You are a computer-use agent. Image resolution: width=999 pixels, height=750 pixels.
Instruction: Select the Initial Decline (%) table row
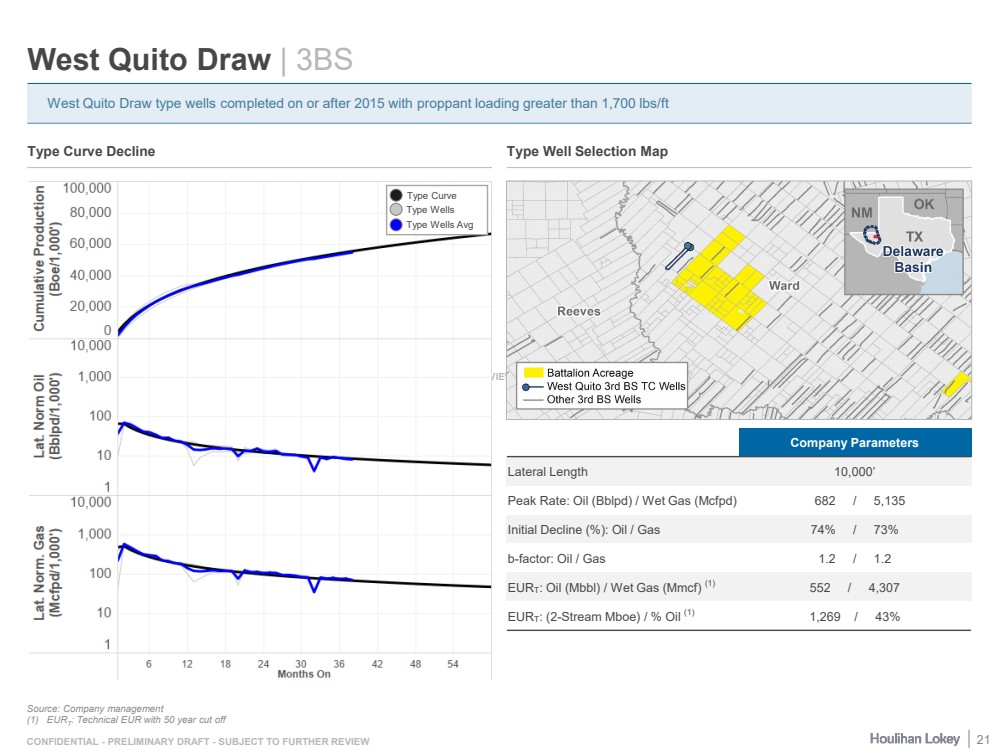point(738,529)
